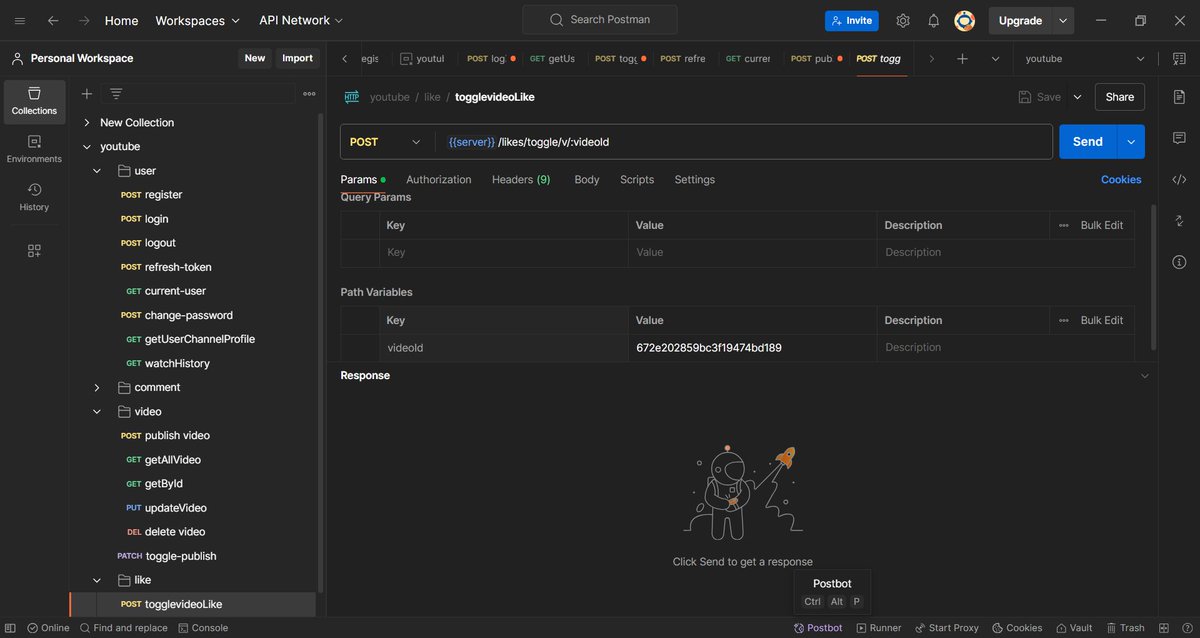Open POST method dropdown
The image size is (1200, 638).
(x=386, y=142)
